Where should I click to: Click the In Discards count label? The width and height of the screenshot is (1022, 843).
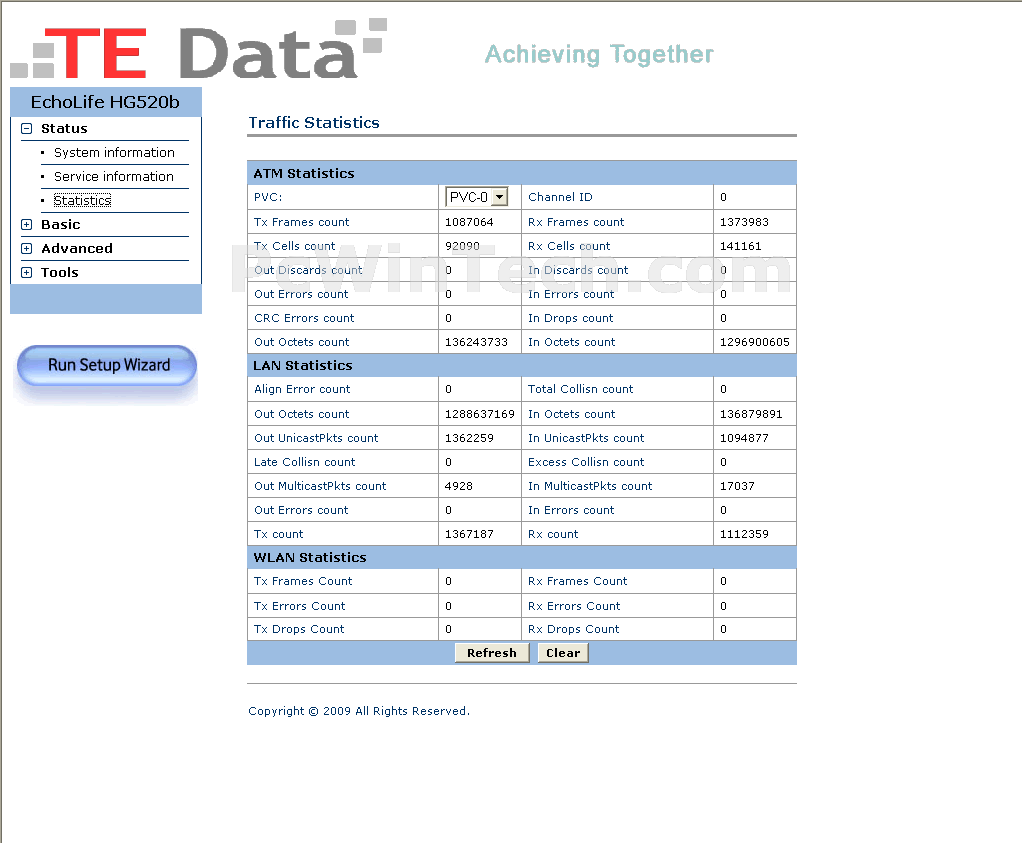pyautogui.click(x=578, y=270)
